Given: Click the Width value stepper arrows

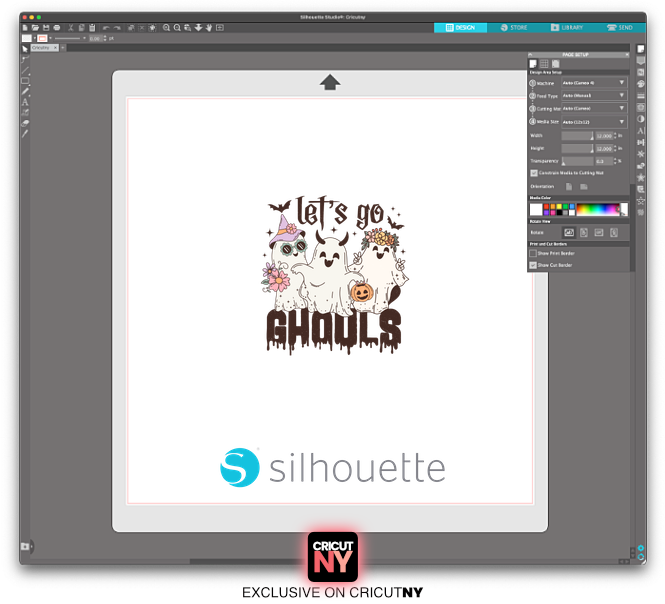Looking at the screenshot, I should coord(615,136).
